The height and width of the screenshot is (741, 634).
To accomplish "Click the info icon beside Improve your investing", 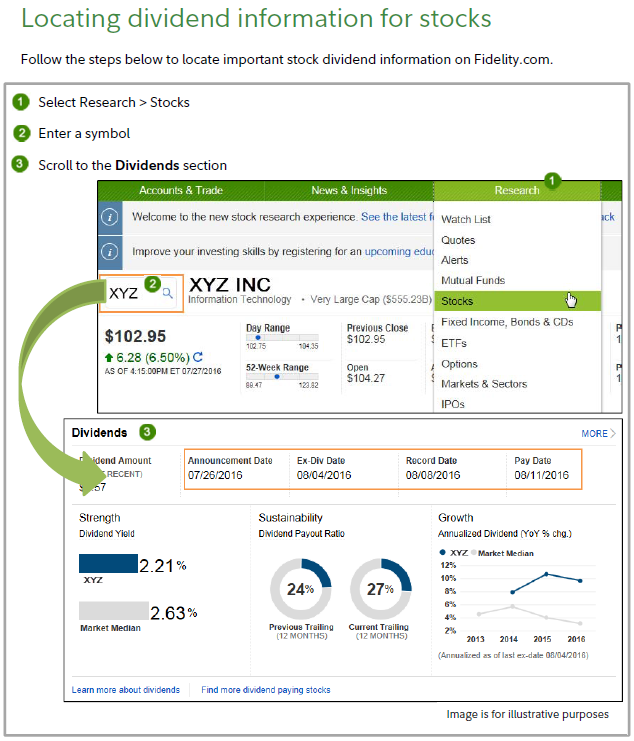I will 111,251.
